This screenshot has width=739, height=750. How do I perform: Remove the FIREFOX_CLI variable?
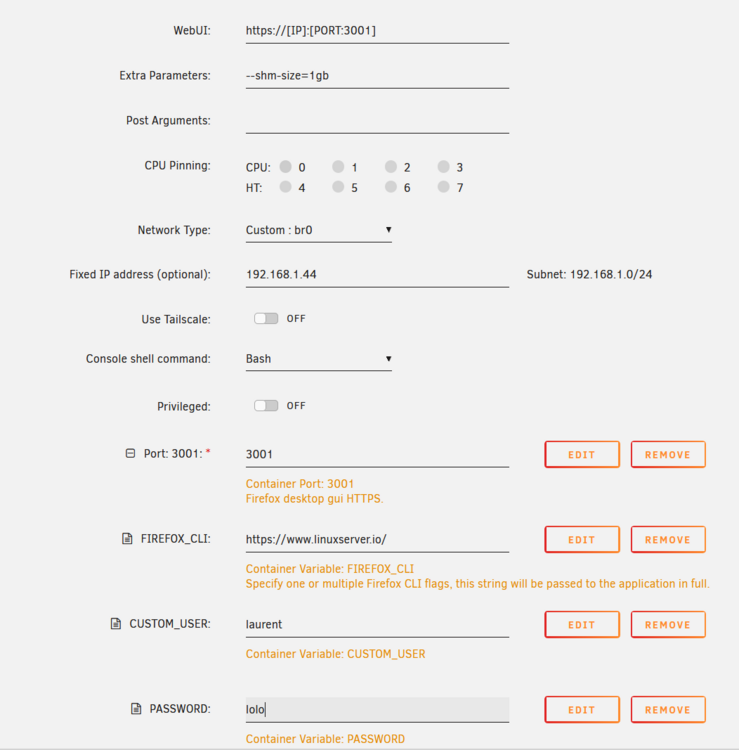tap(668, 540)
